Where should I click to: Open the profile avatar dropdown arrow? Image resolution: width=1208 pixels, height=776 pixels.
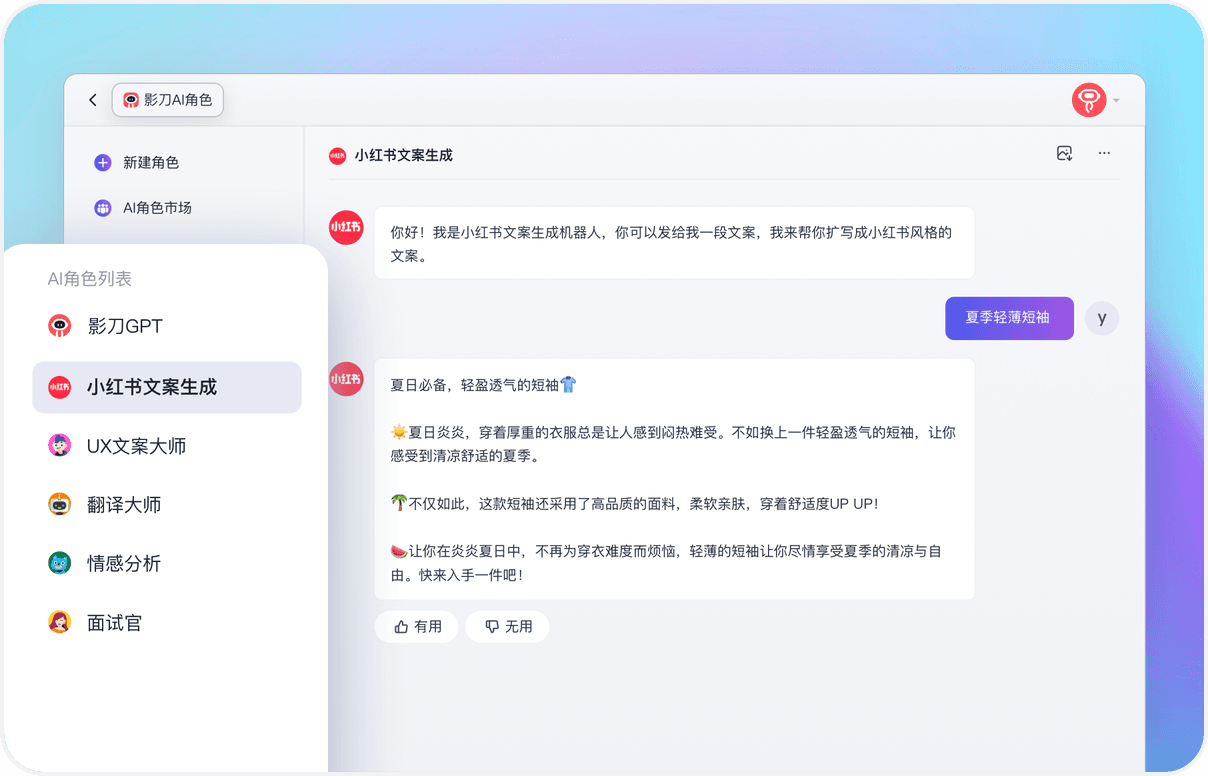1116,101
